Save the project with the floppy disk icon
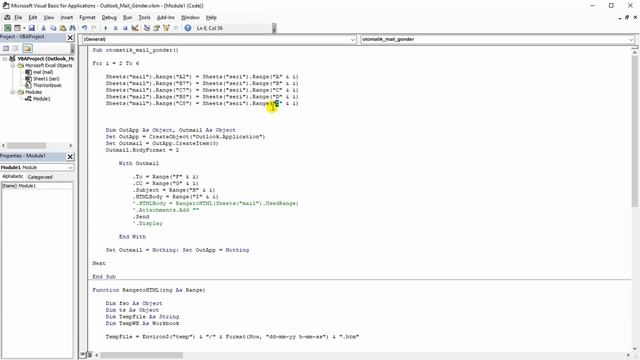This screenshot has width=640, height=360. tap(31, 28)
